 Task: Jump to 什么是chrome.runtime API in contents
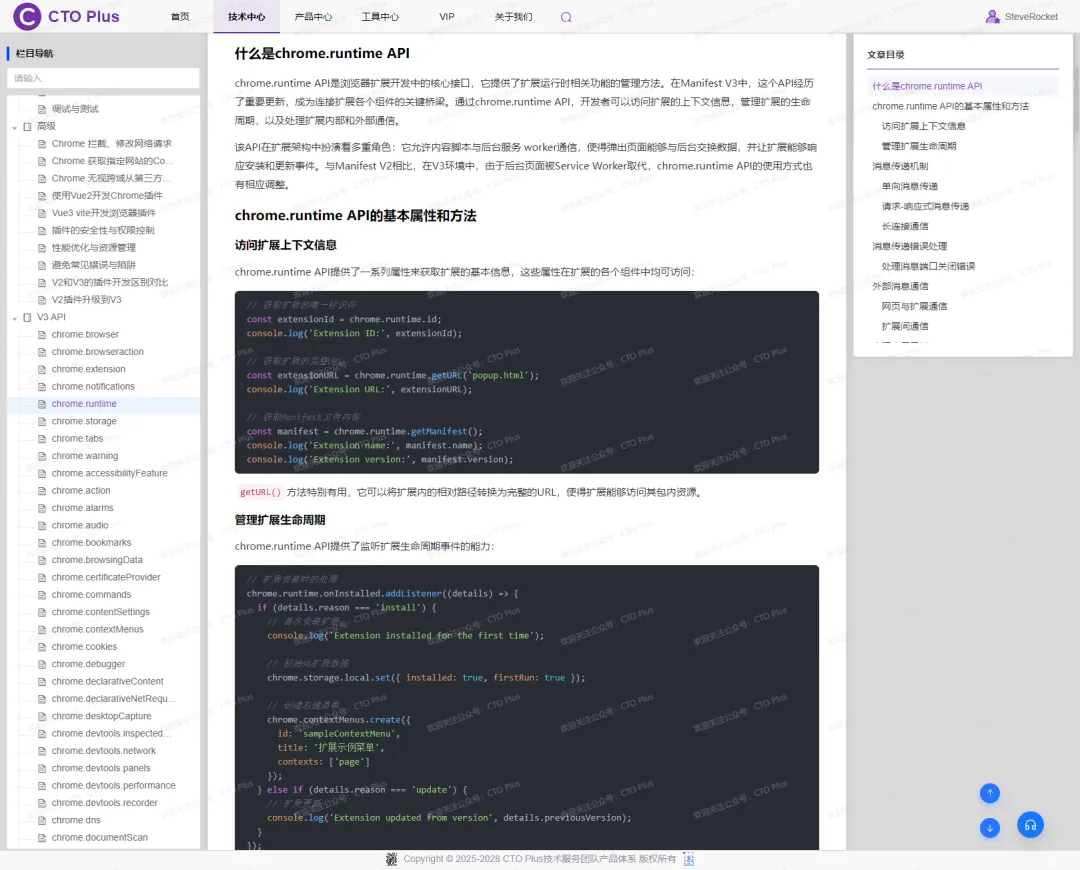[x=927, y=86]
